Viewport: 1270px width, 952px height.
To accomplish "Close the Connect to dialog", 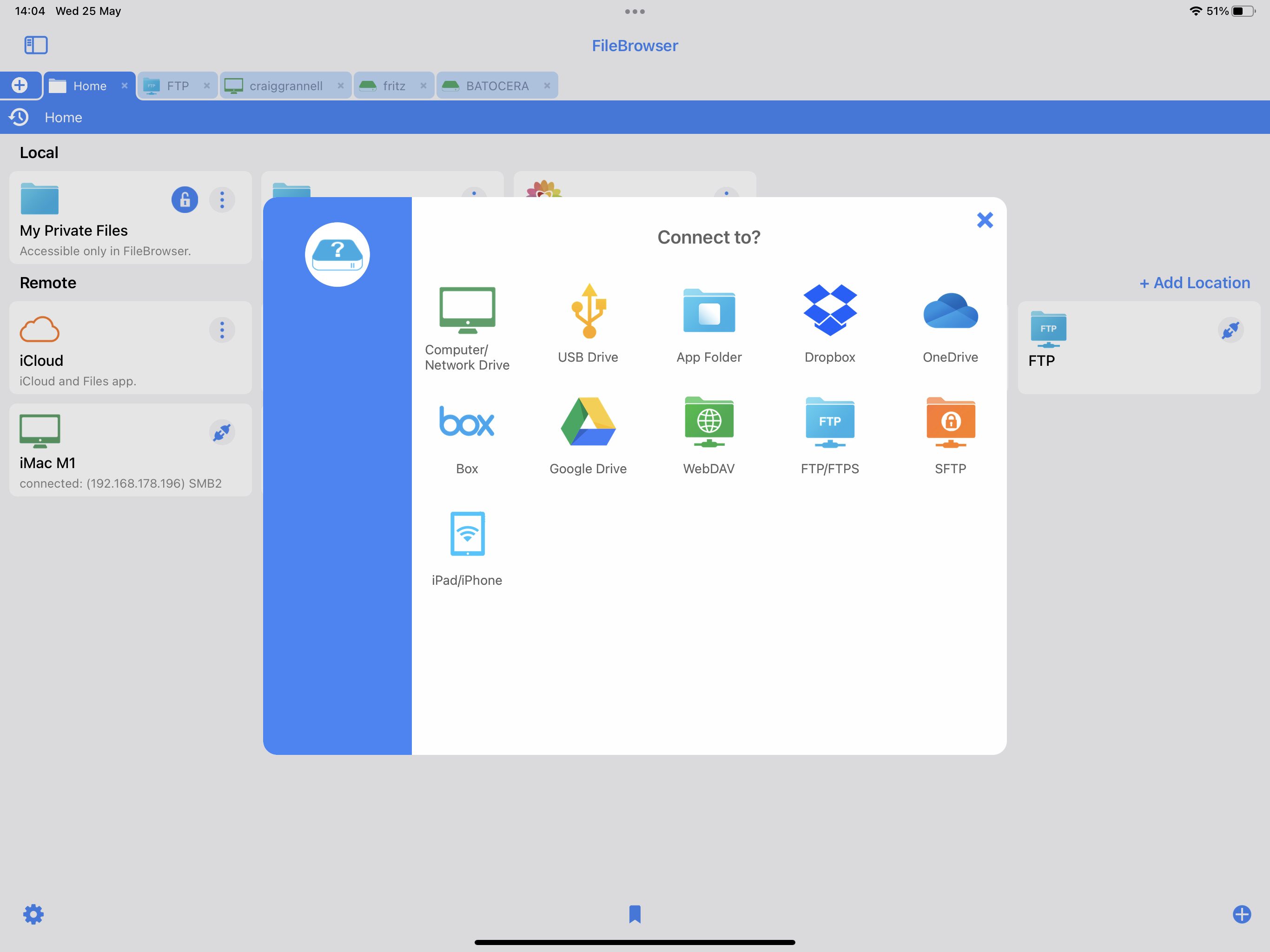I will pos(985,220).
